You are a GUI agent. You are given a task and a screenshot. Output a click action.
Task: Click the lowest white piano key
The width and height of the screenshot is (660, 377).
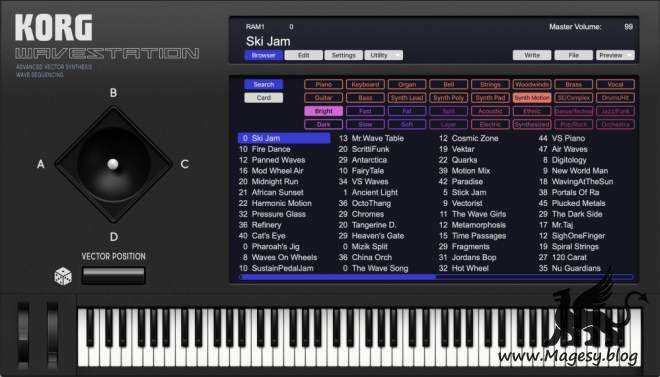click(82, 356)
